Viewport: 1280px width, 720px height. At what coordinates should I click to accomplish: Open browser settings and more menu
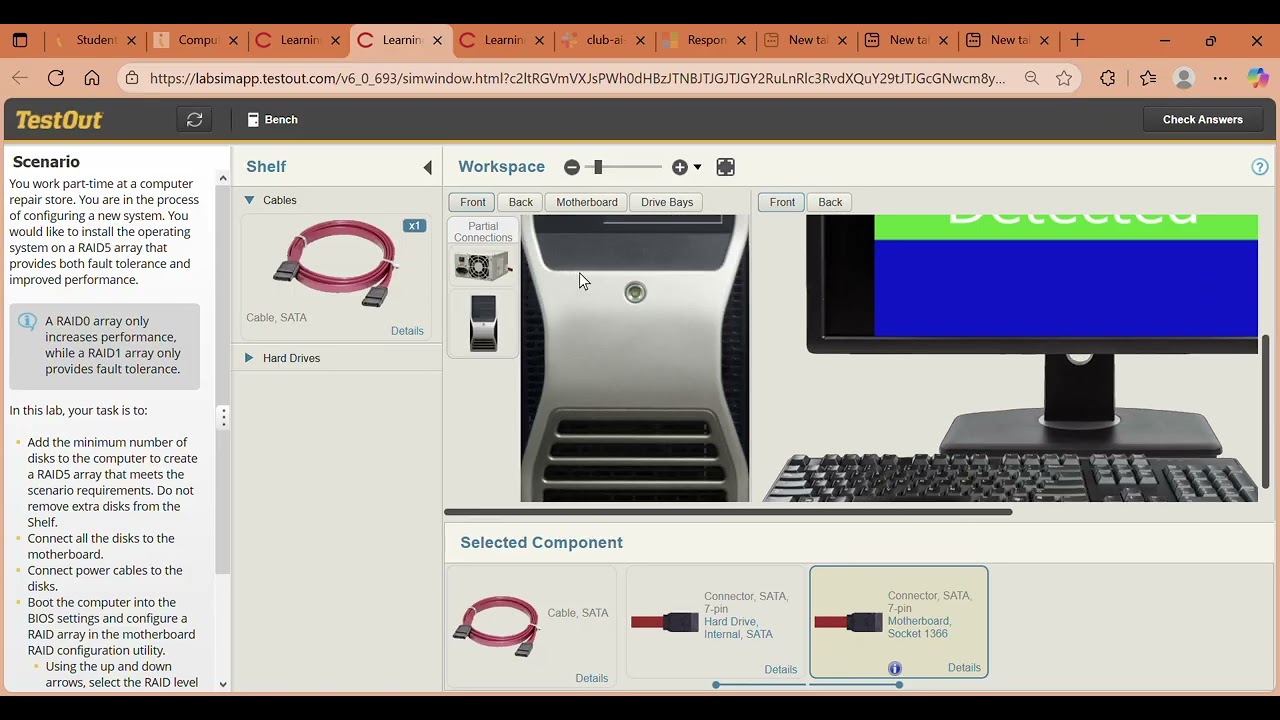coord(1220,78)
